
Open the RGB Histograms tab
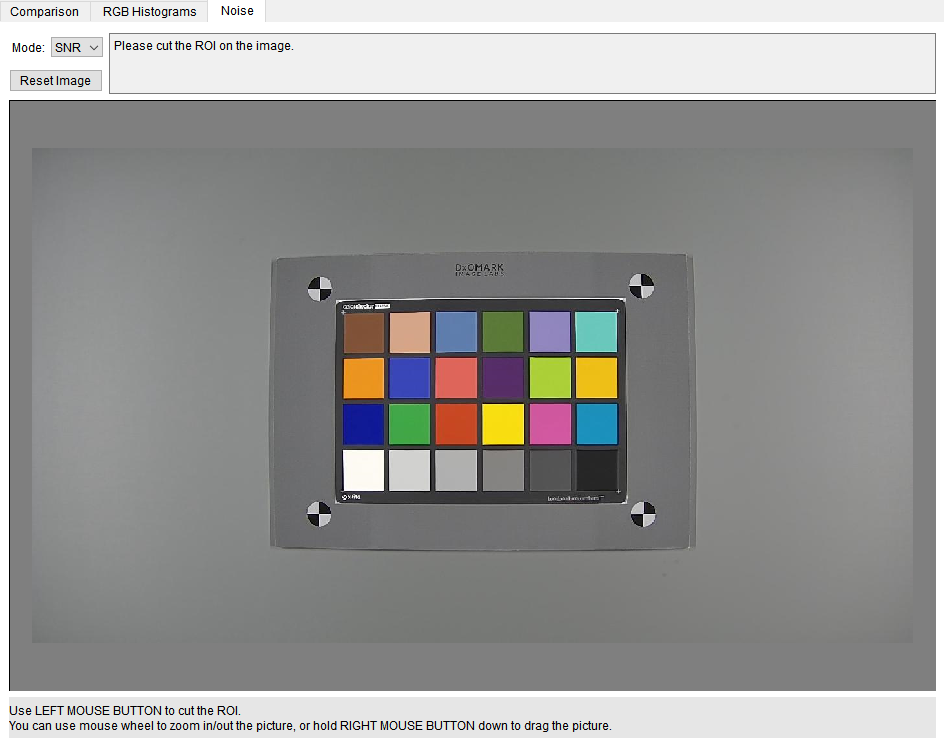(149, 12)
